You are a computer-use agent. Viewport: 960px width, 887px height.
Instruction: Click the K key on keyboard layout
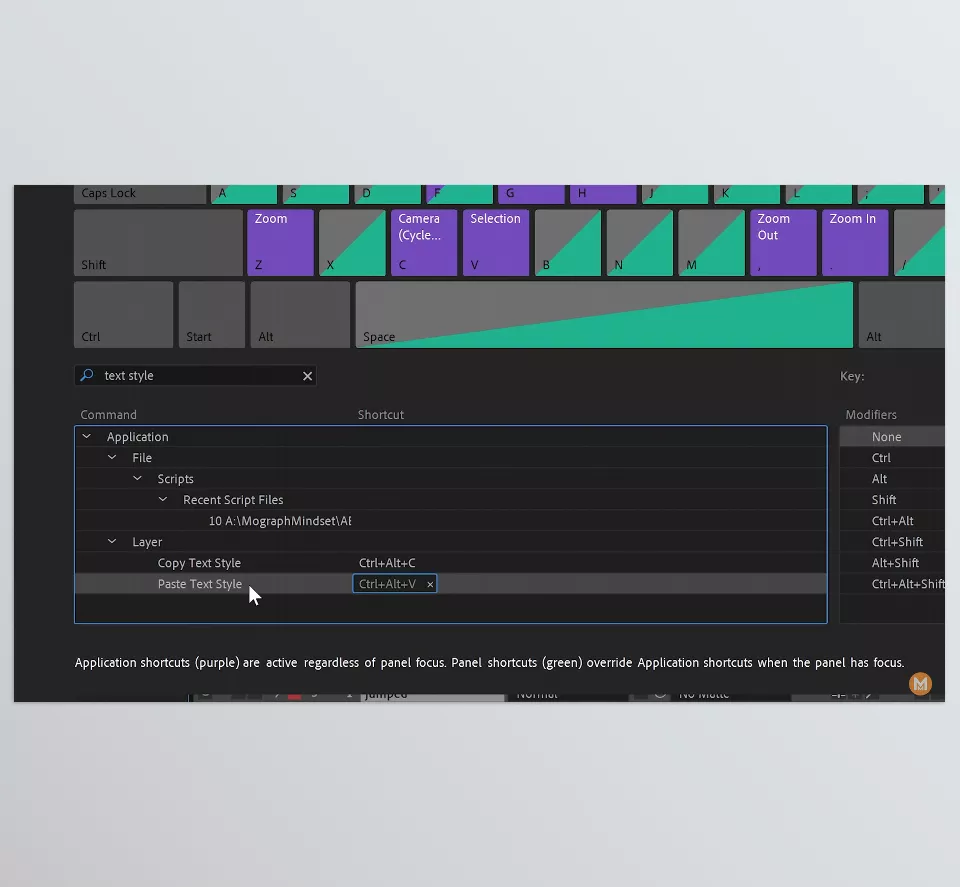(x=747, y=194)
